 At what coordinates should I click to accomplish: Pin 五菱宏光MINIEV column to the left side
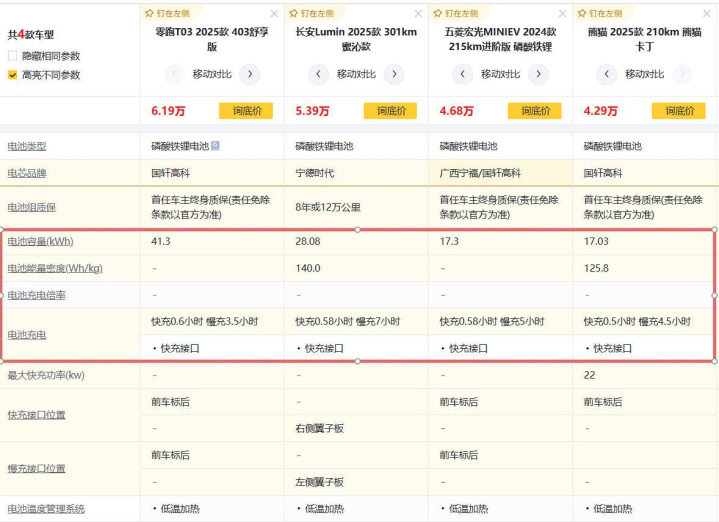[x=455, y=14]
